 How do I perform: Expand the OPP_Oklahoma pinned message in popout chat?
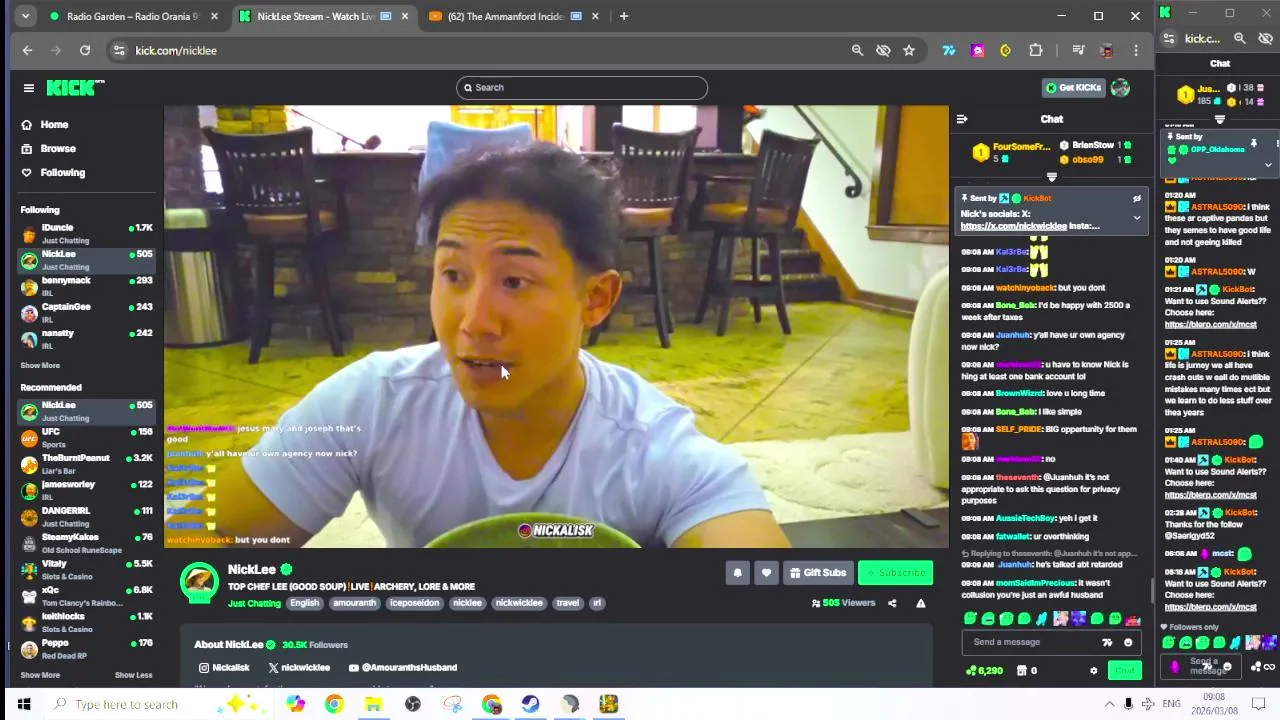click(x=1268, y=165)
